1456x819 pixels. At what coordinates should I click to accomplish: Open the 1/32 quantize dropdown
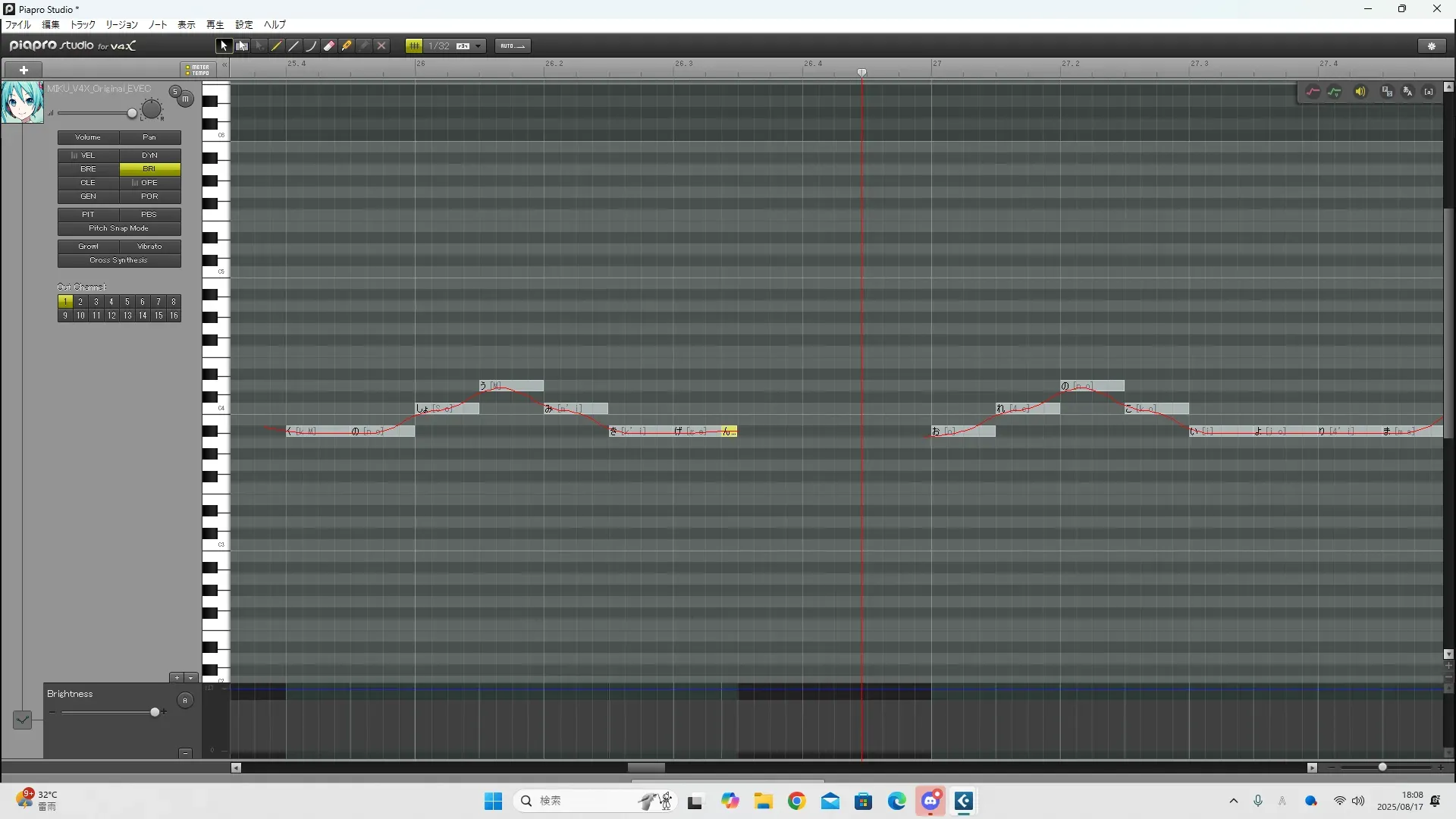point(478,46)
